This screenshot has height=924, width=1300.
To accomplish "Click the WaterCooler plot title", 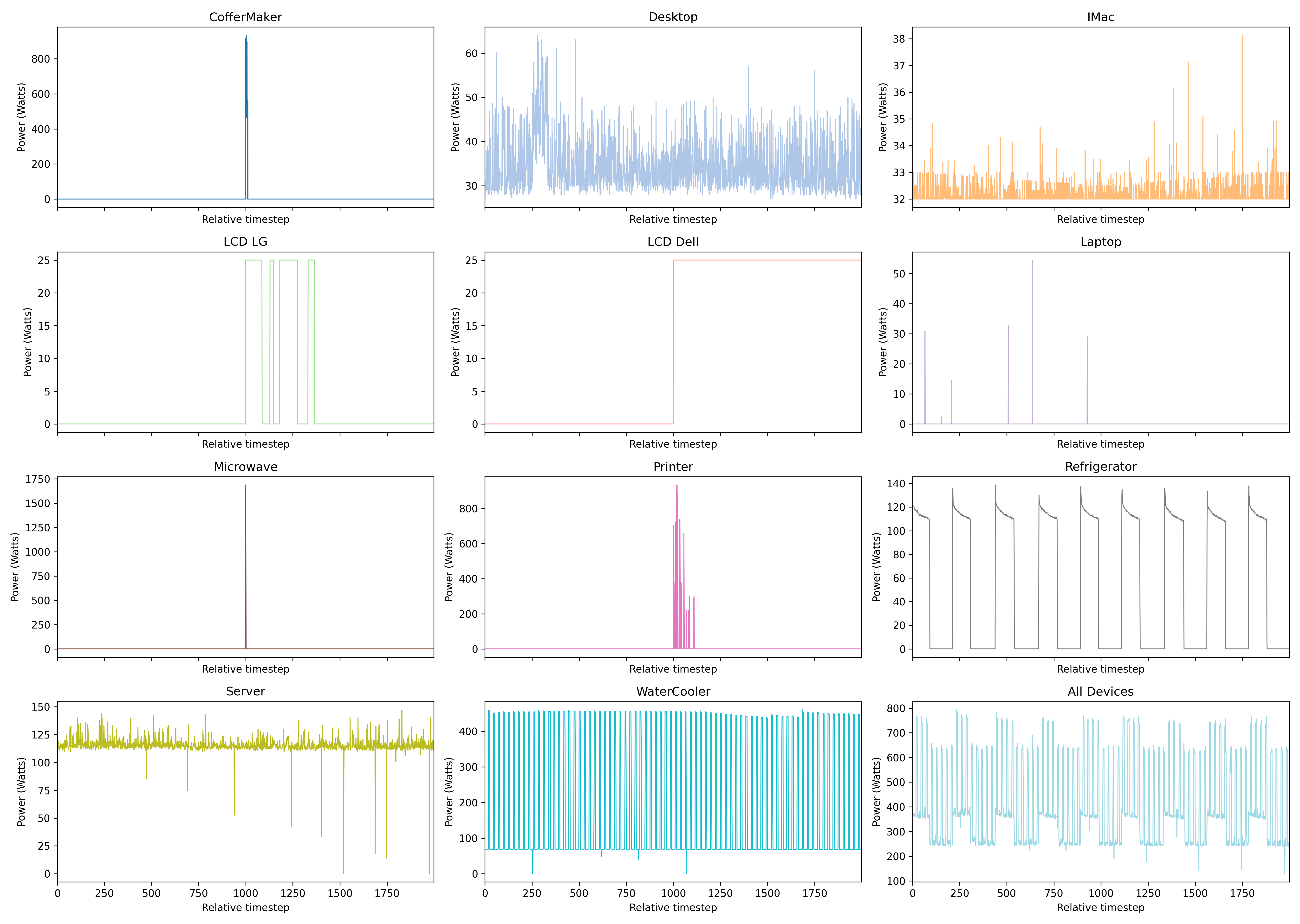I will tap(673, 691).
